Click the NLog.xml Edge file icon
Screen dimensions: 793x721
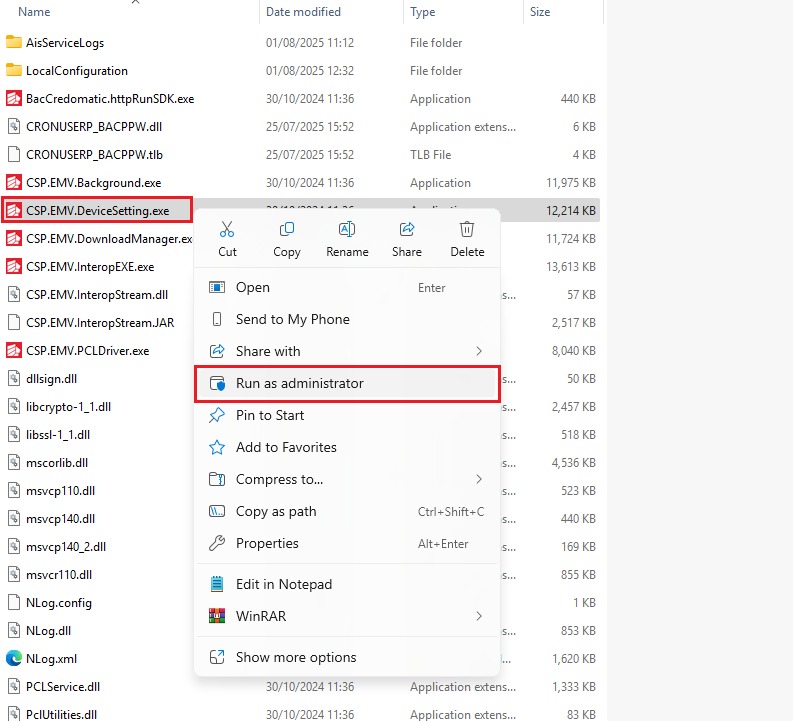[x=14, y=659]
